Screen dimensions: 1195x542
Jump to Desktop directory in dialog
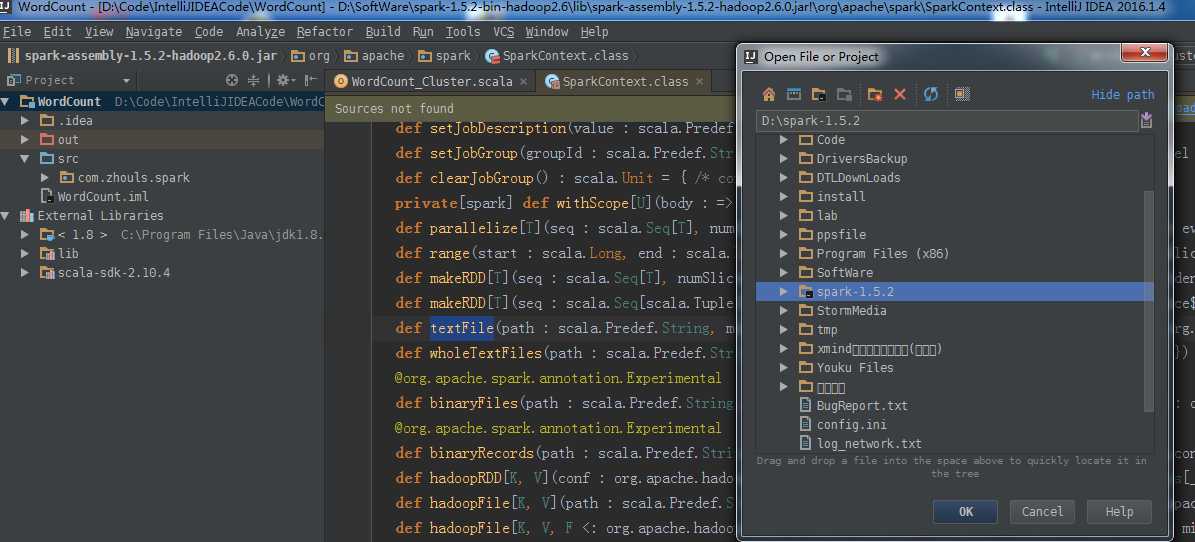[x=794, y=95]
